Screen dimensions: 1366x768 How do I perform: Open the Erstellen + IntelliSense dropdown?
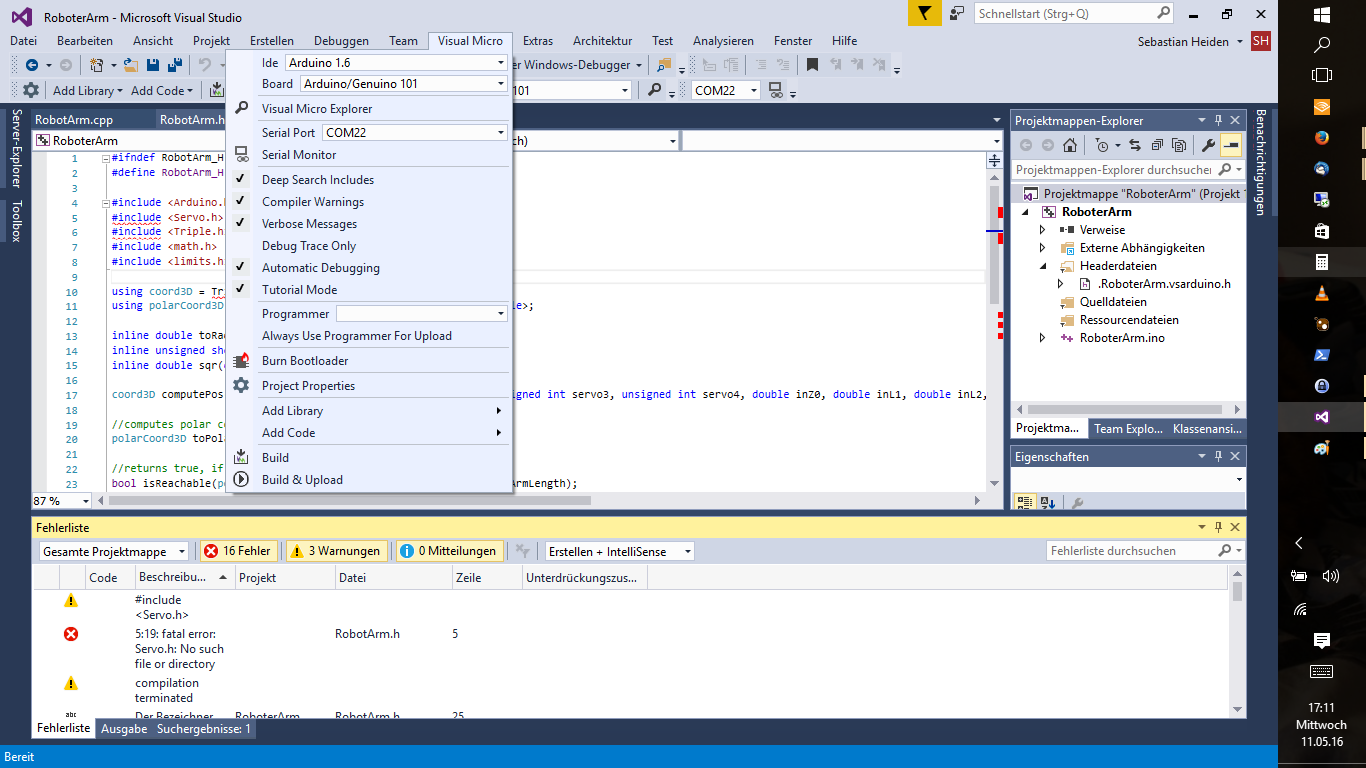click(x=620, y=551)
